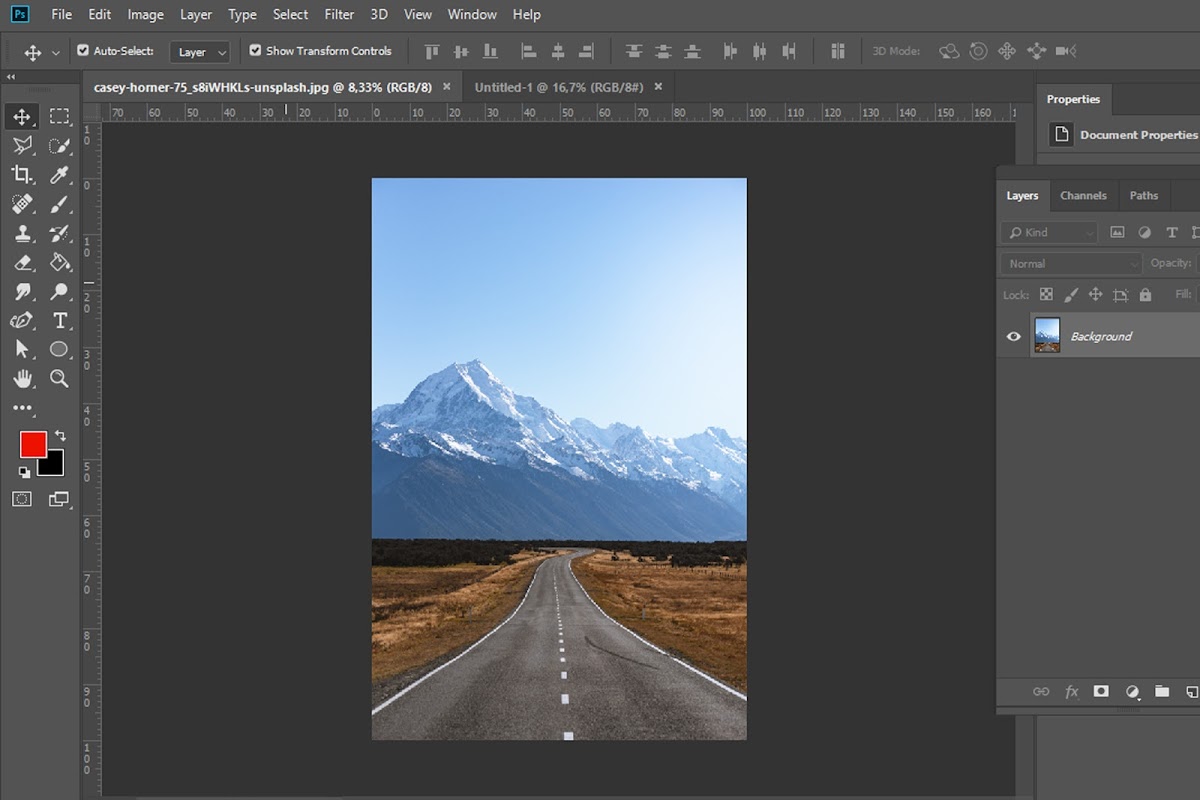The height and width of the screenshot is (800, 1200).
Task: Click the Background layer thumbnail
Action: coord(1047,335)
